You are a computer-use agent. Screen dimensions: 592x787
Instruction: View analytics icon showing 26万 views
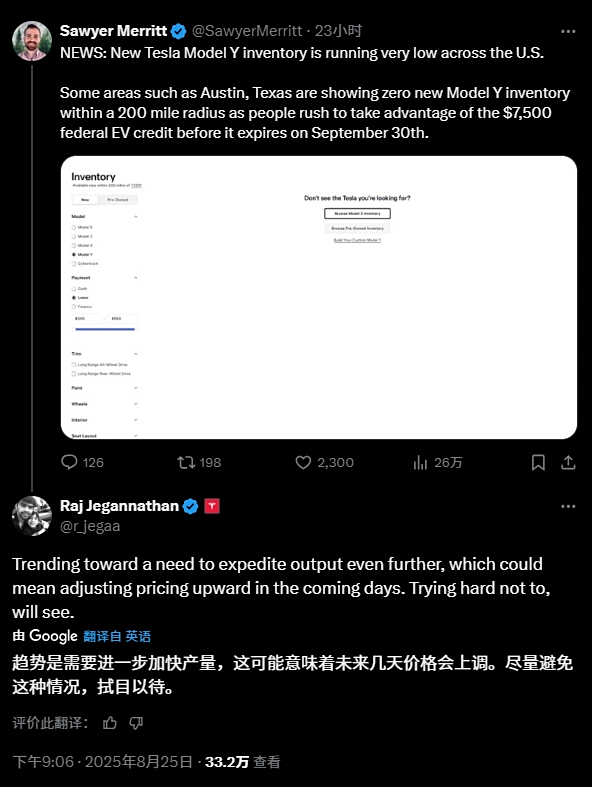click(420, 462)
